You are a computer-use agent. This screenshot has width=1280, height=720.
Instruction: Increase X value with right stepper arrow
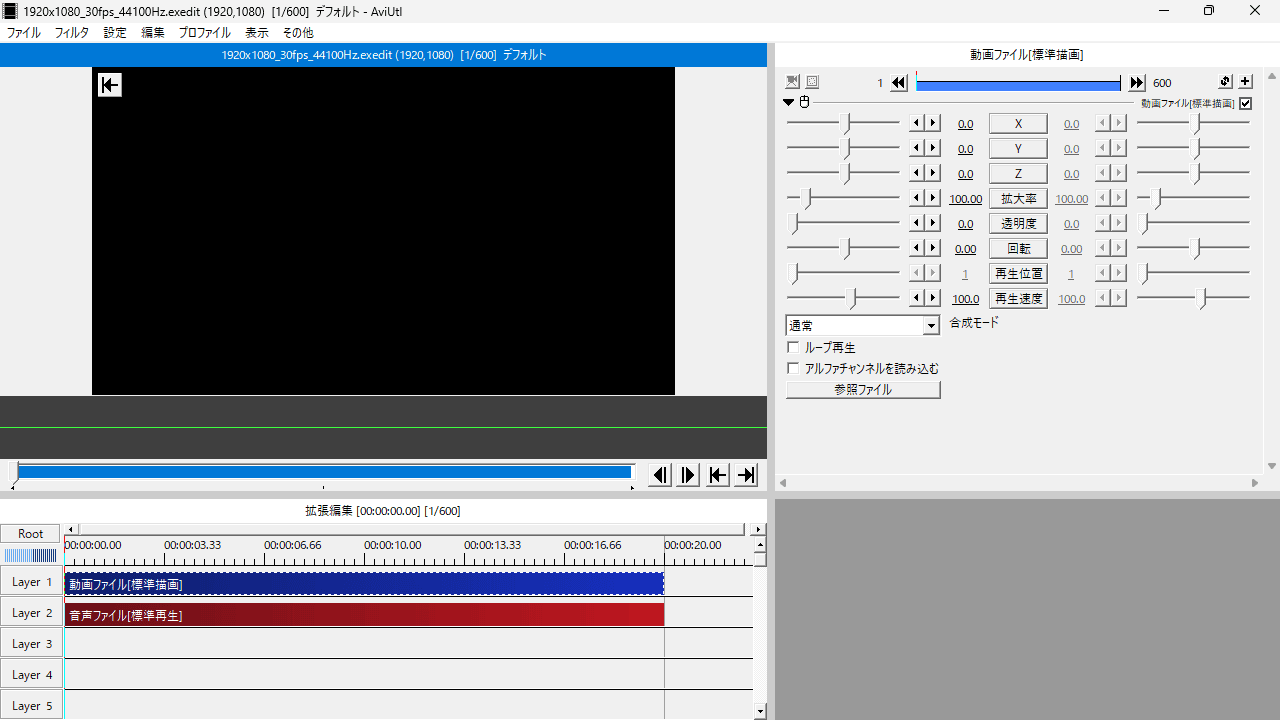coord(932,123)
